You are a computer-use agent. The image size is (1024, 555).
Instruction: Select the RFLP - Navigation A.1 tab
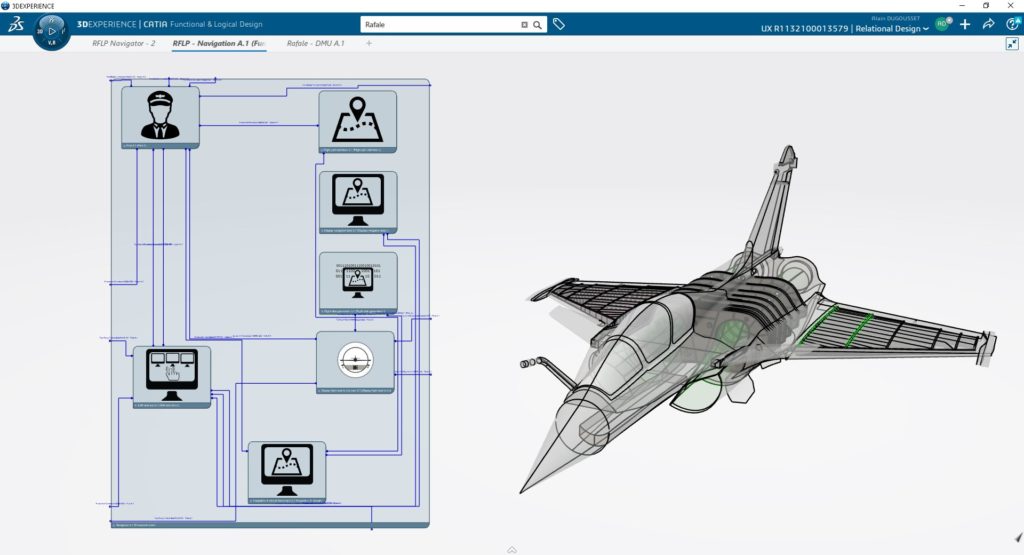click(x=219, y=43)
